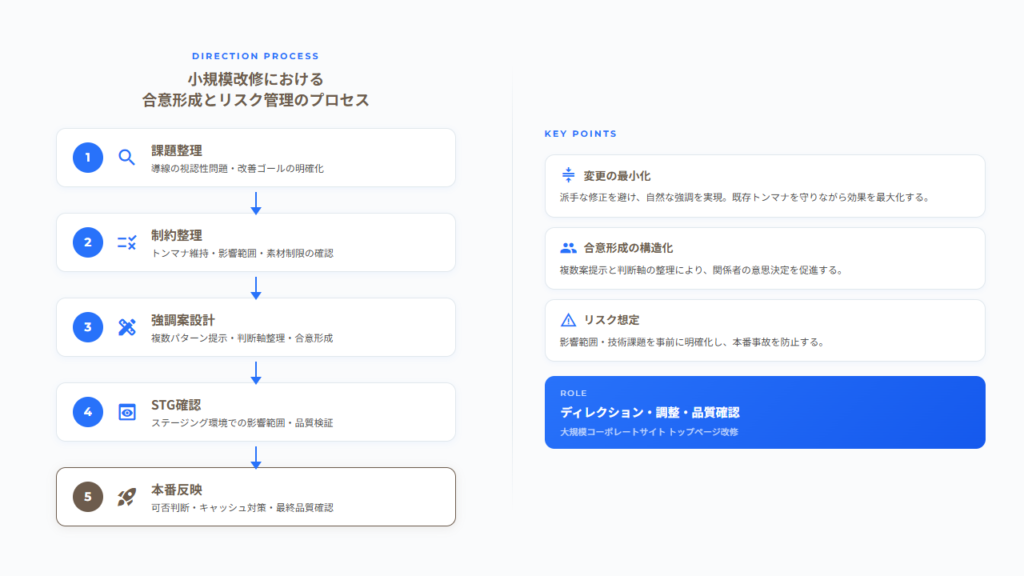Toggle step 2 circle on 制約整理
Image resolution: width=1024 pixels, height=576 pixels.
point(87,242)
